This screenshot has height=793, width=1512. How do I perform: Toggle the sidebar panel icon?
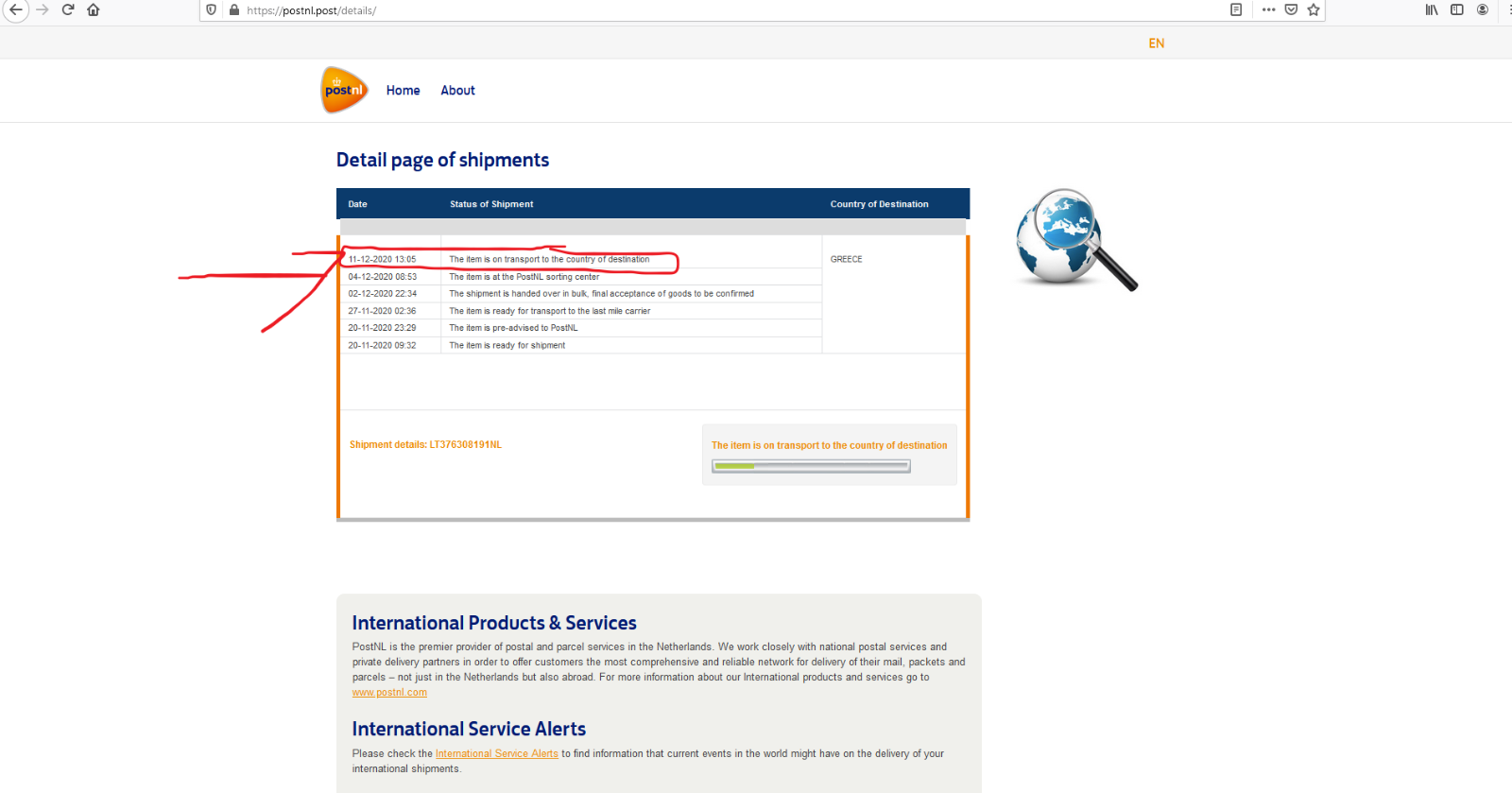click(1457, 9)
